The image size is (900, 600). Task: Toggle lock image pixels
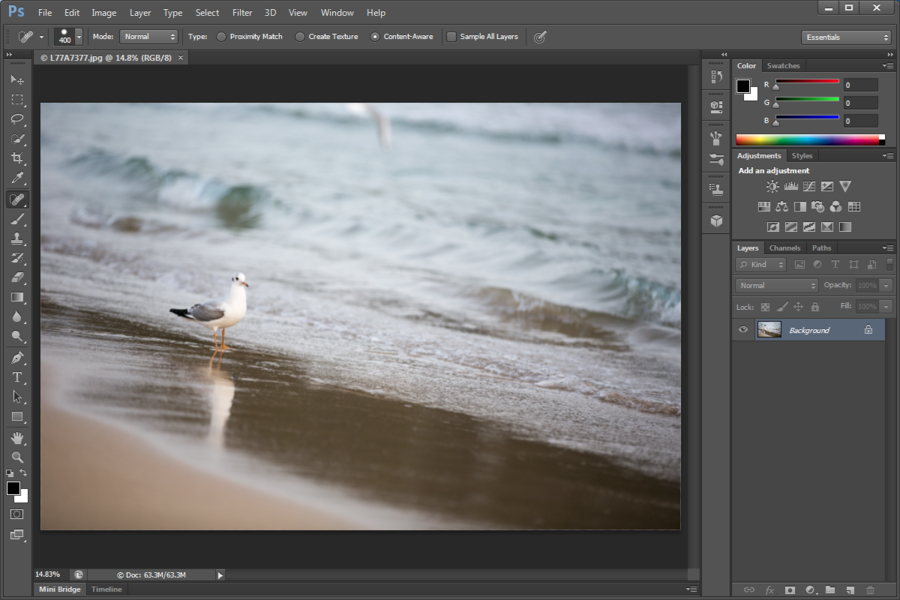tap(782, 307)
